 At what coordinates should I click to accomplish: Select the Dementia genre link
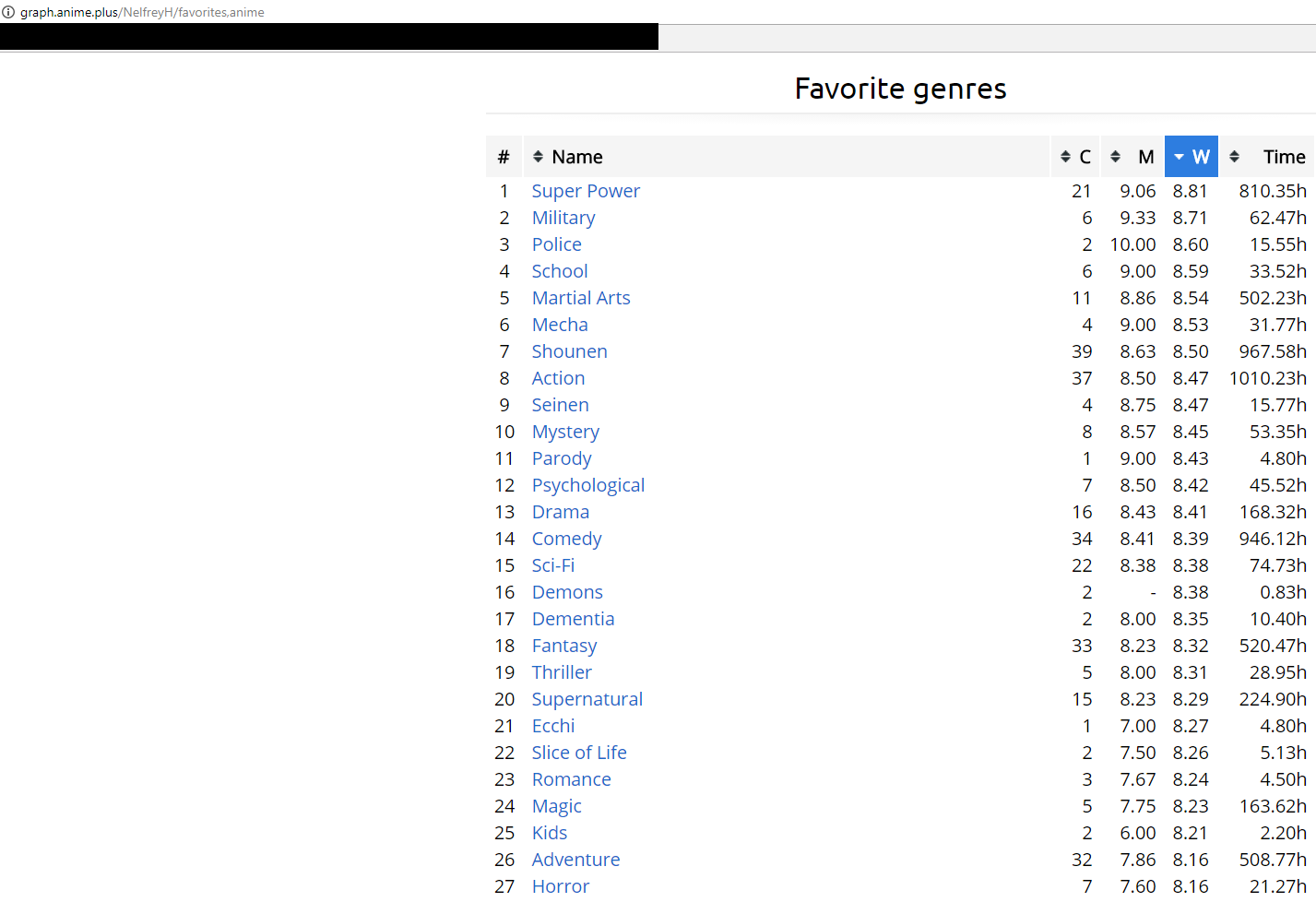(x=573, y=619)
